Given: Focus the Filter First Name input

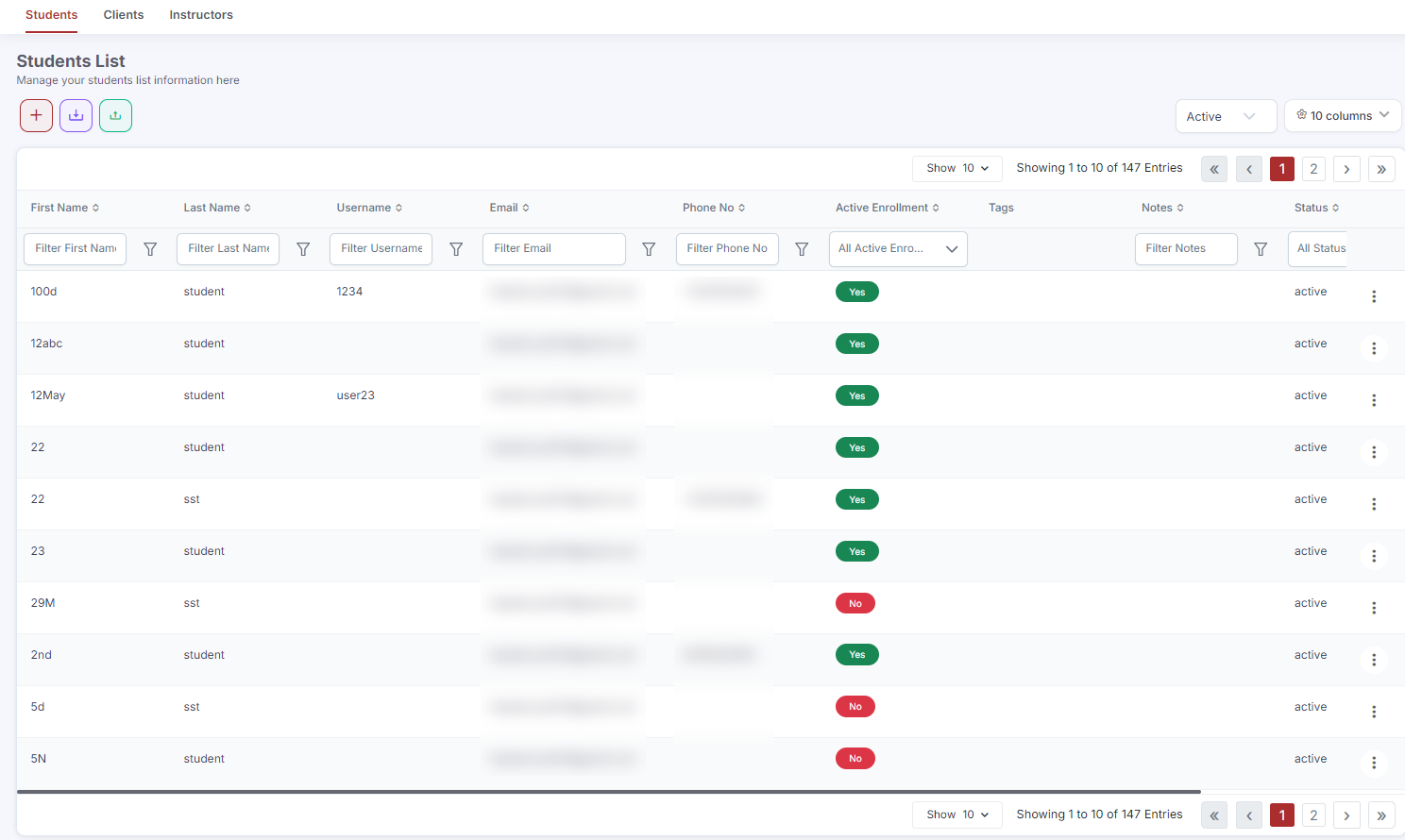Looking at the screenshot, I should tap(76, 249).
